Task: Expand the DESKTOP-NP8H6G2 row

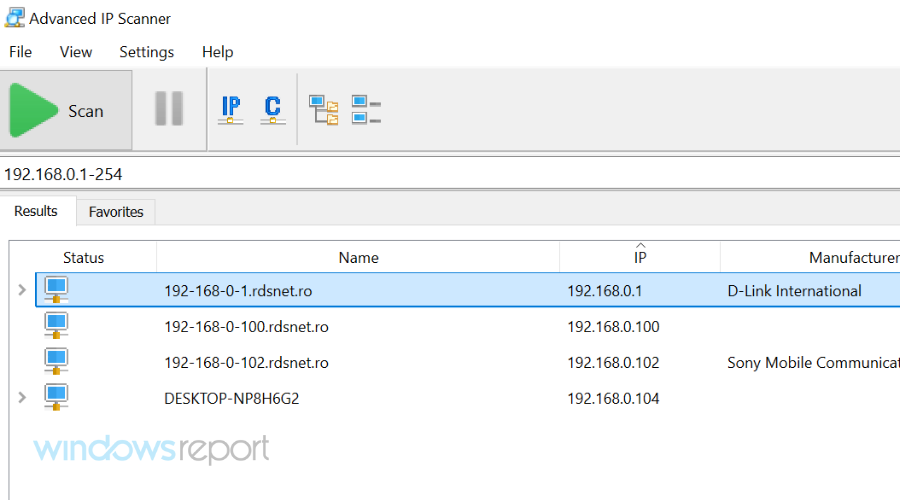Action: [23, 398]
